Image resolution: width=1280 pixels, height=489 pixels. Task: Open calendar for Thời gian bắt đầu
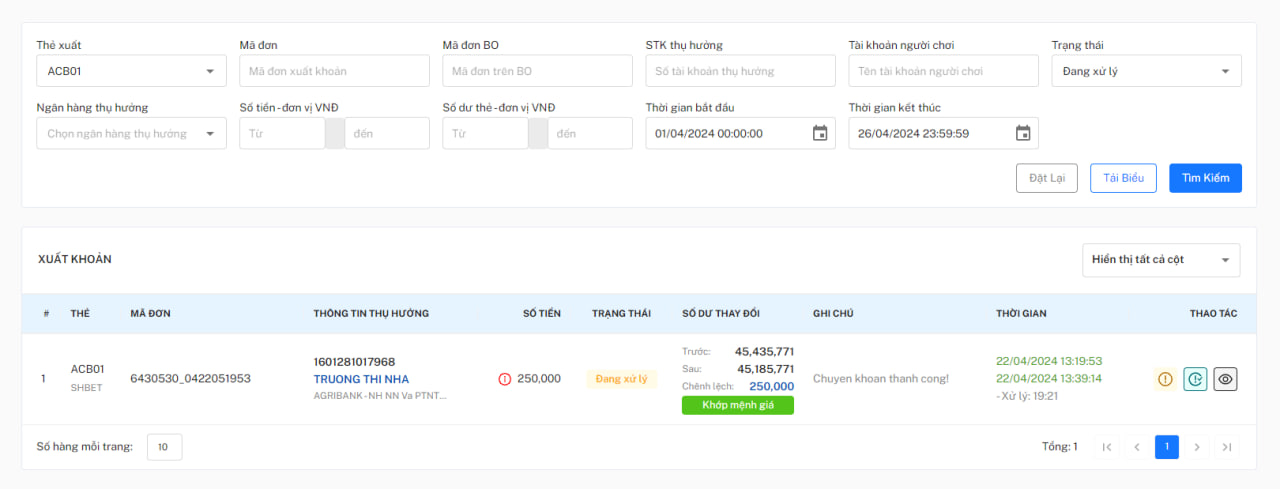point(820,133)
